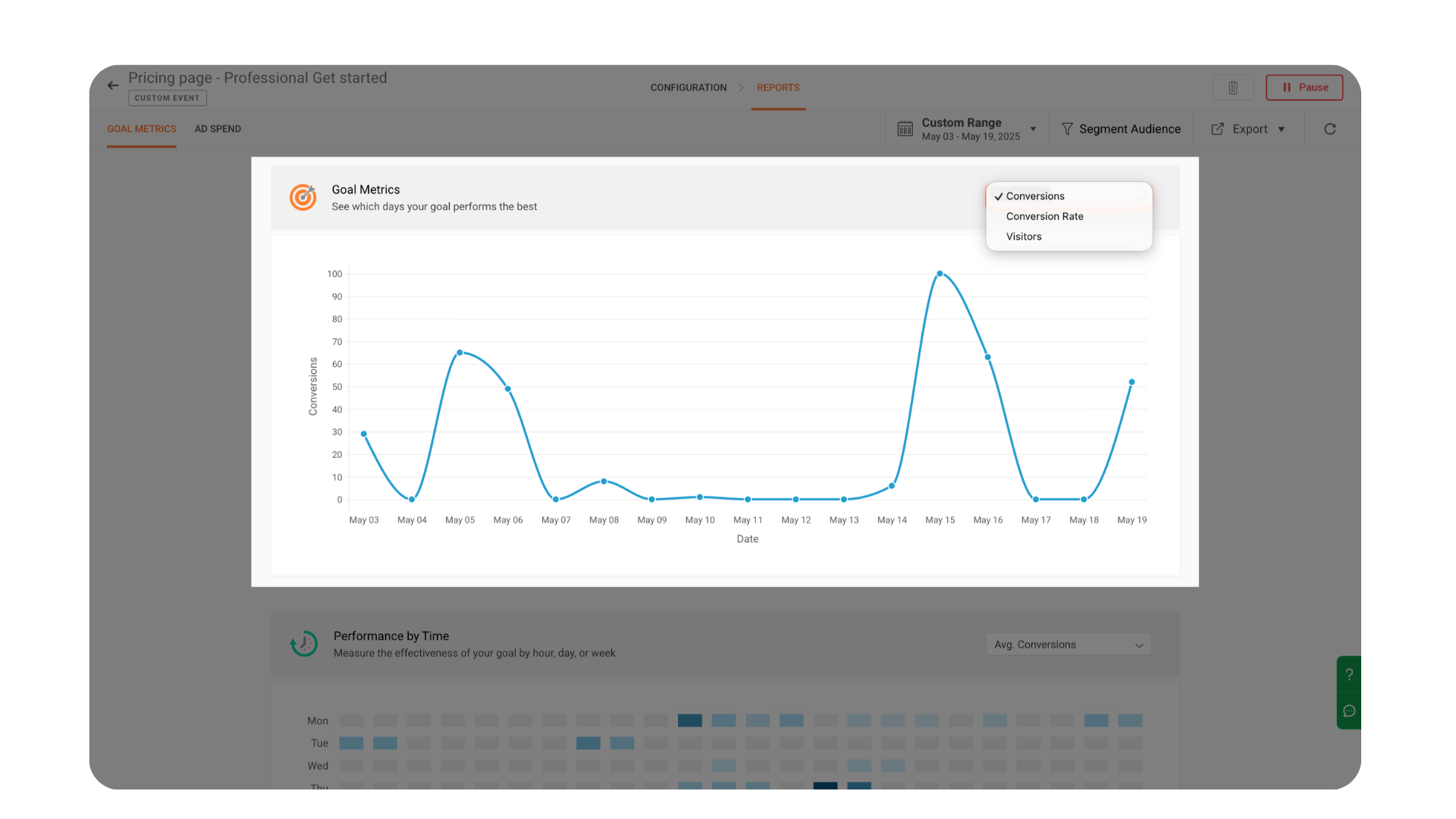
Task: Expand the Custom Range dropdown arrow
Action: point(1033,129)
